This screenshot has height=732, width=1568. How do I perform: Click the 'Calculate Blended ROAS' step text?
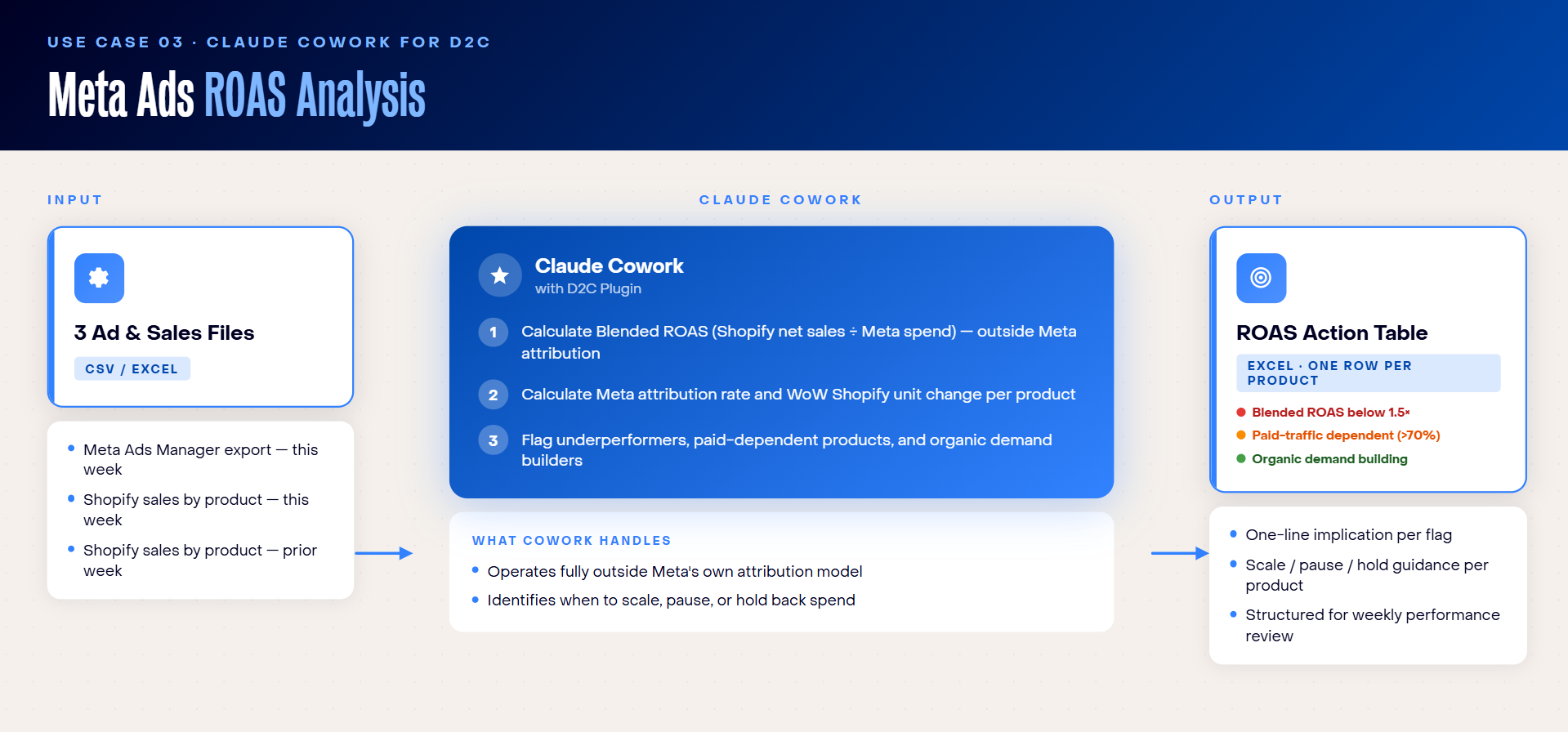tap(799, 342)
